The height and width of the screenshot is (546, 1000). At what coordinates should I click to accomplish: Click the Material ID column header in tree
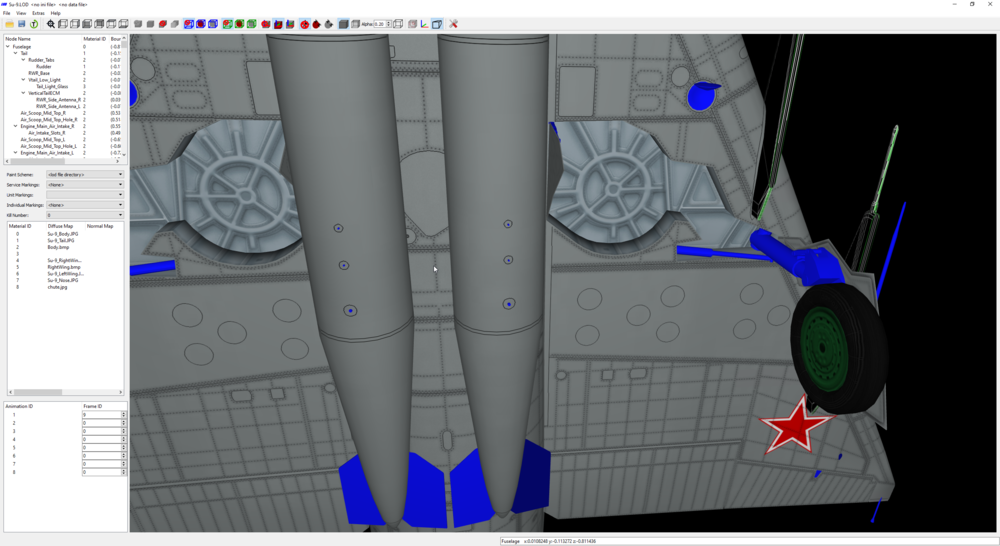[x=94, y=39]
